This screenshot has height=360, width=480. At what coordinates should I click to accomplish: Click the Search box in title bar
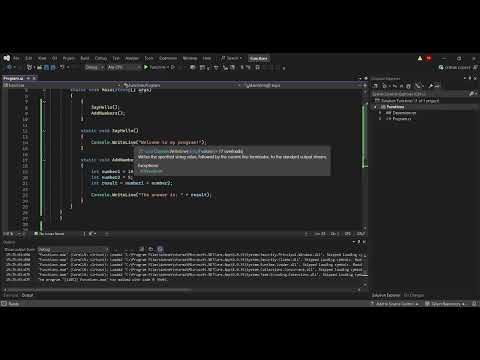(232, 58)
